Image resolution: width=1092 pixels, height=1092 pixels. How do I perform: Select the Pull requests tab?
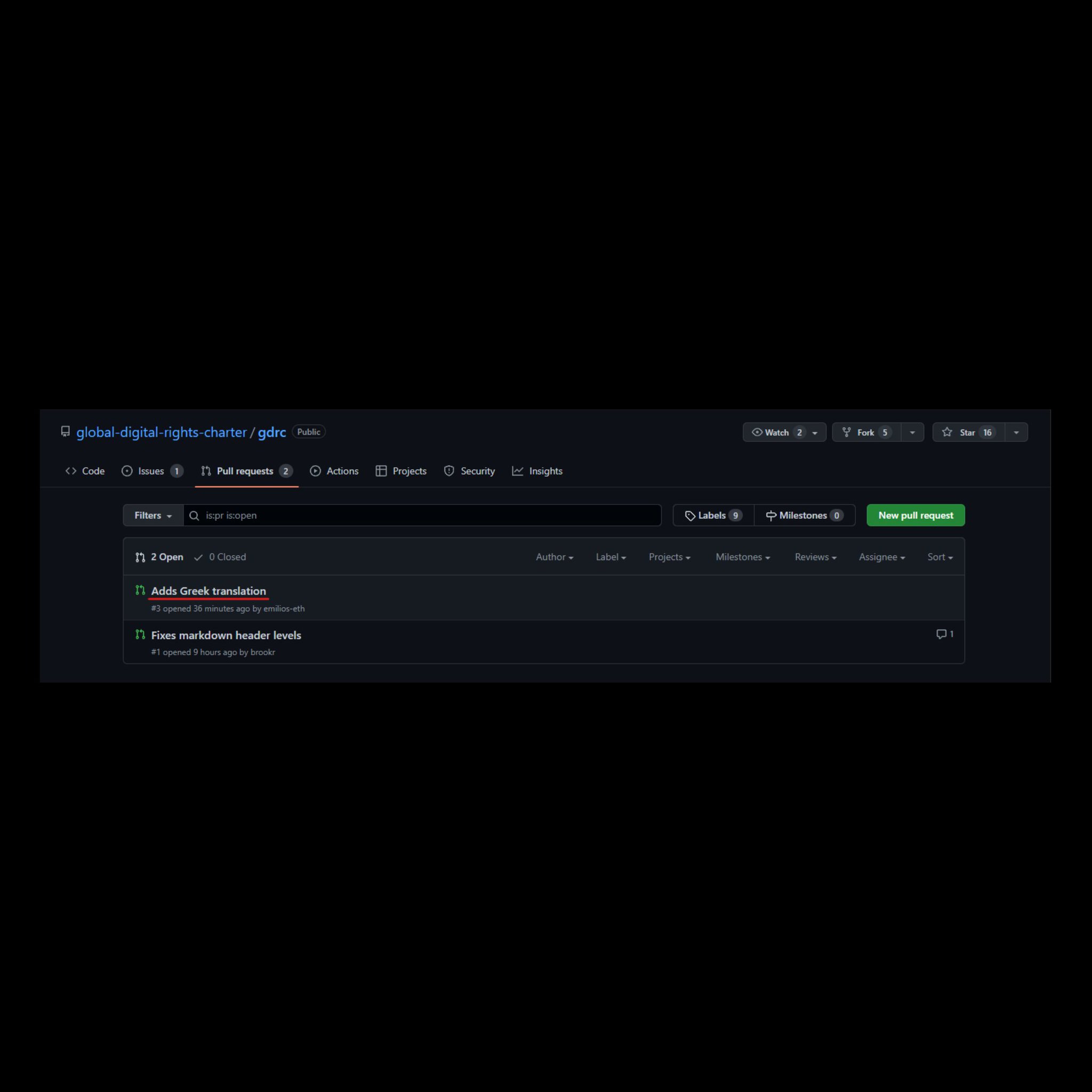(x=246, y=471)
